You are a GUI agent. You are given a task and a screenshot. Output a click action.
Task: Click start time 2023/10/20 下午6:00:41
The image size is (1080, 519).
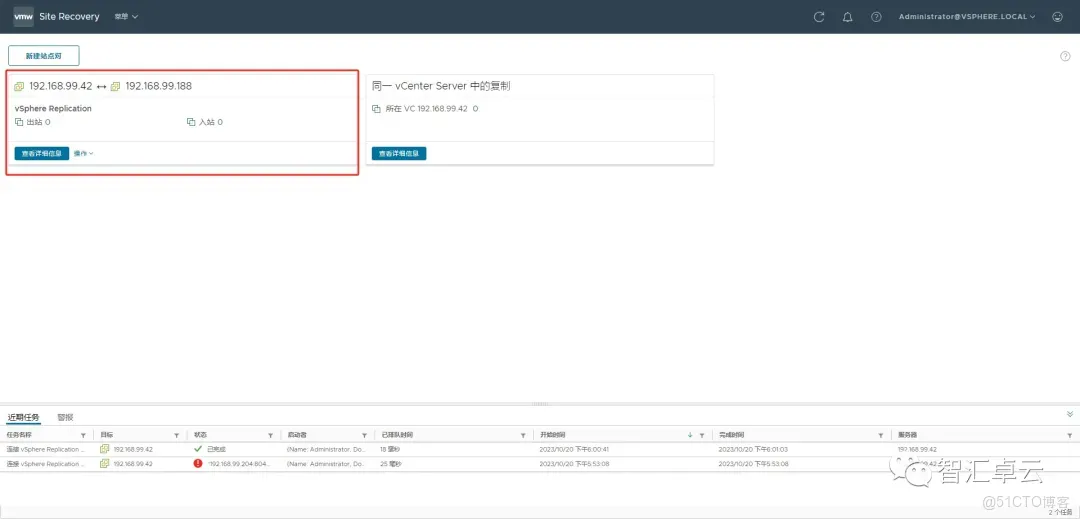(x=575, y=449)
